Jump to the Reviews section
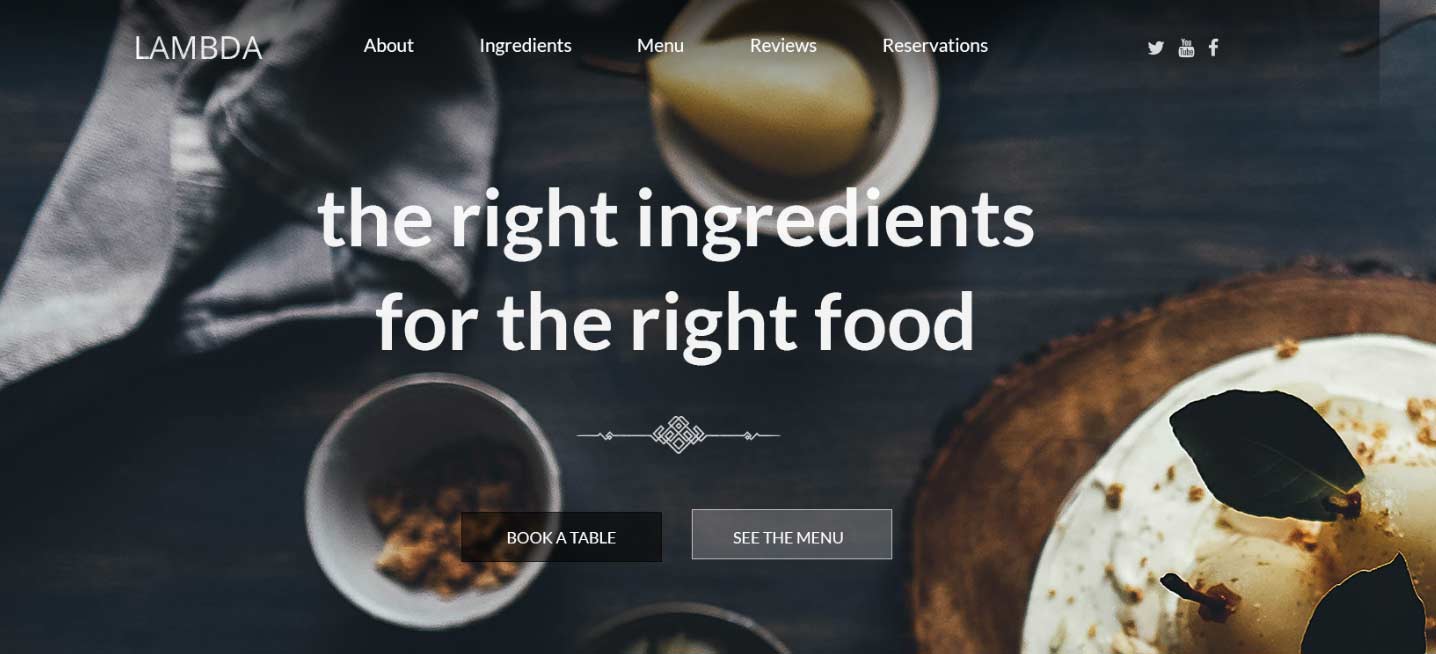1436x654 pixels. click(x=783, y=45)
